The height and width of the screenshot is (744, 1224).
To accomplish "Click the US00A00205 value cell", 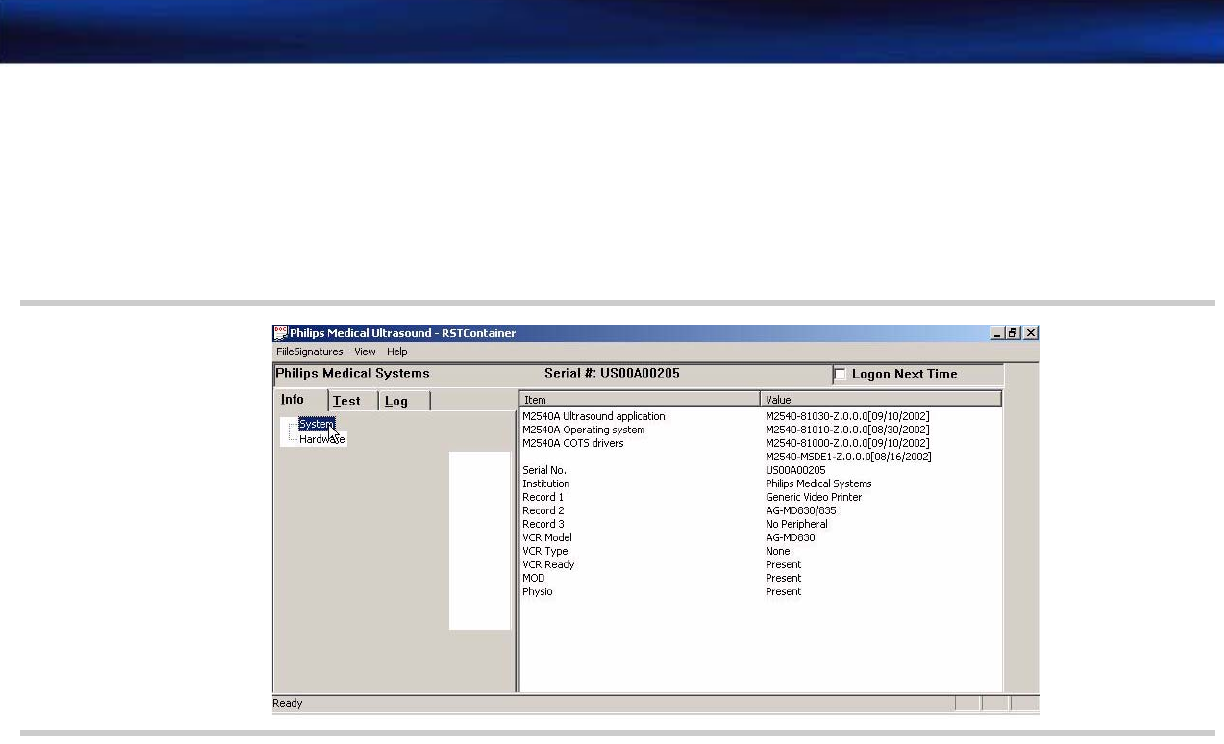I will click(796, 470).
